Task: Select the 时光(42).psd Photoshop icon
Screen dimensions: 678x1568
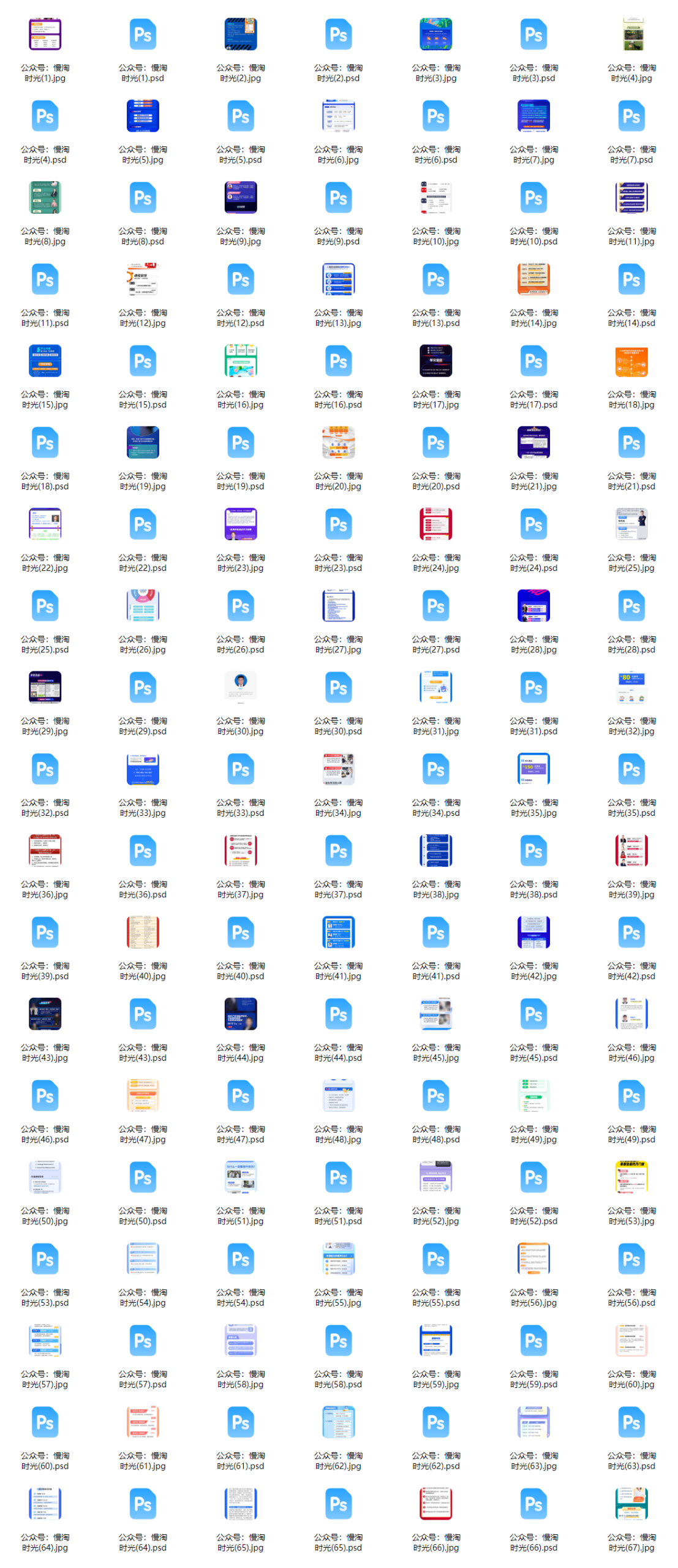Action: (x=631, y=932)
